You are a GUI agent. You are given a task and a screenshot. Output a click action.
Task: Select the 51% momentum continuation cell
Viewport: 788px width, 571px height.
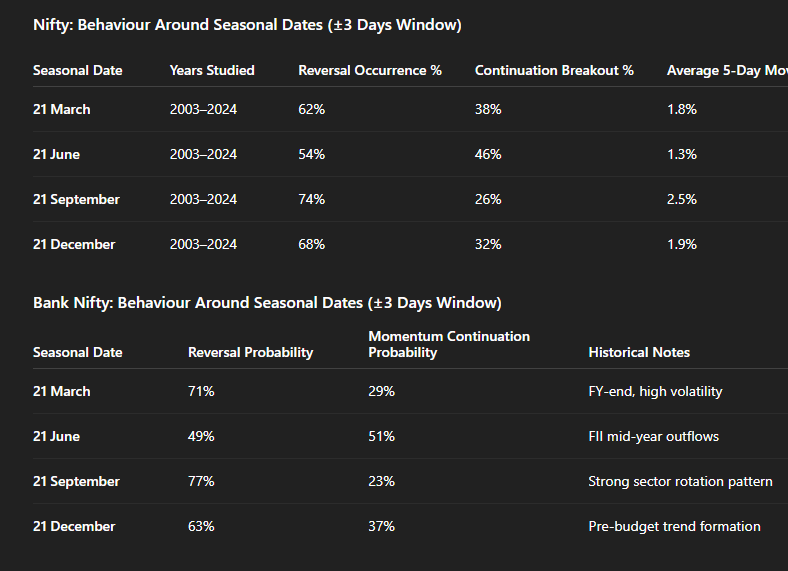tap(381, 436)
